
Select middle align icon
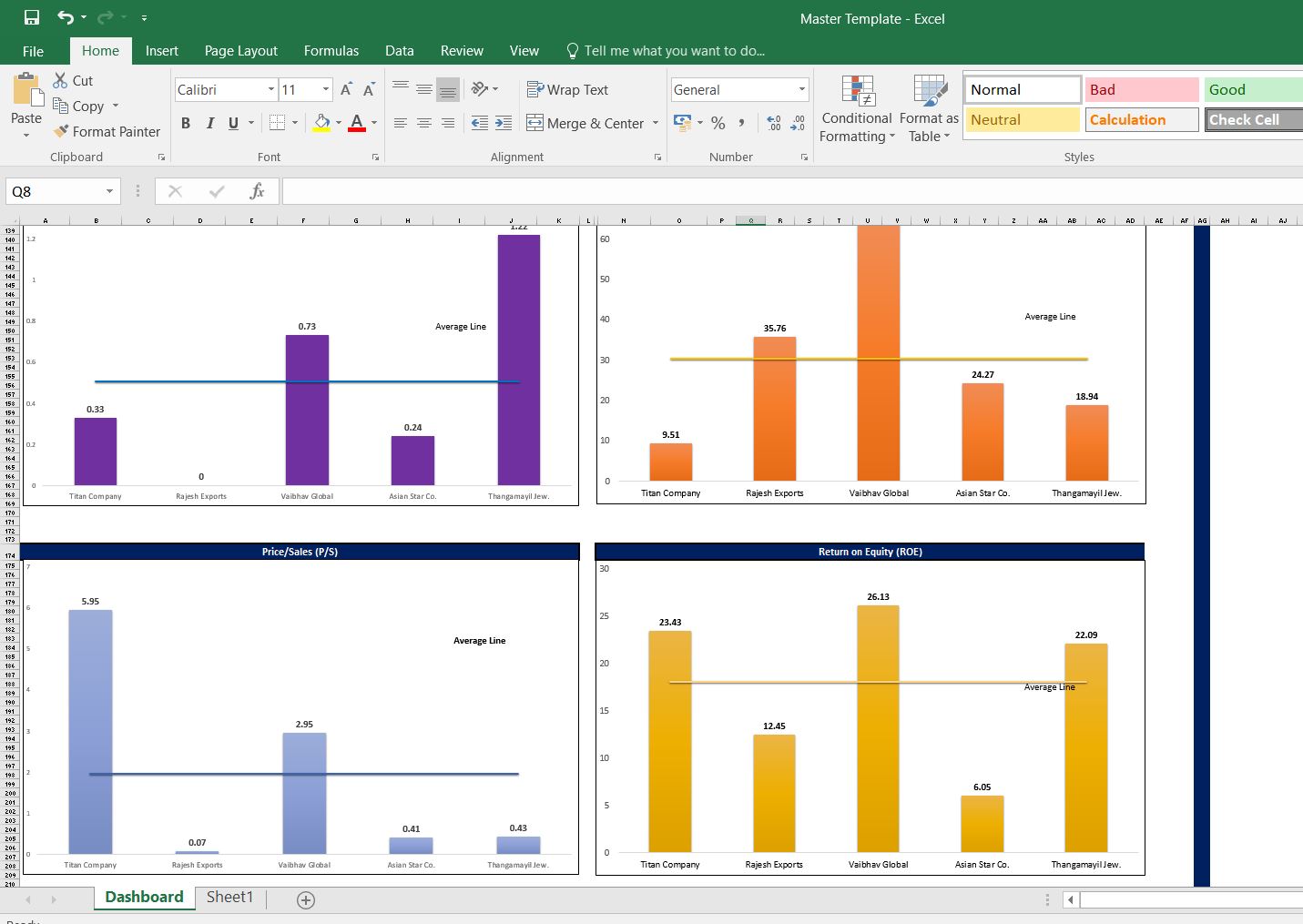[424, 88]
